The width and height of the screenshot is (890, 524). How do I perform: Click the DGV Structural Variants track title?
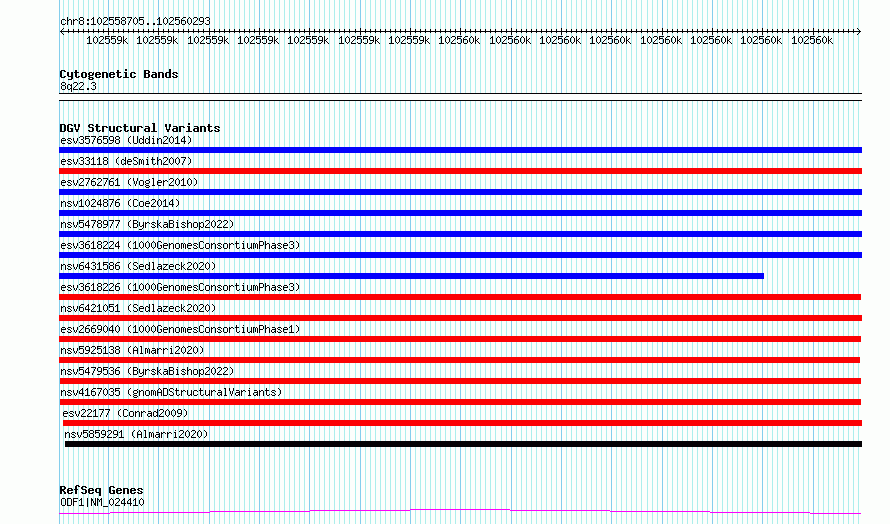click(140, 128)
